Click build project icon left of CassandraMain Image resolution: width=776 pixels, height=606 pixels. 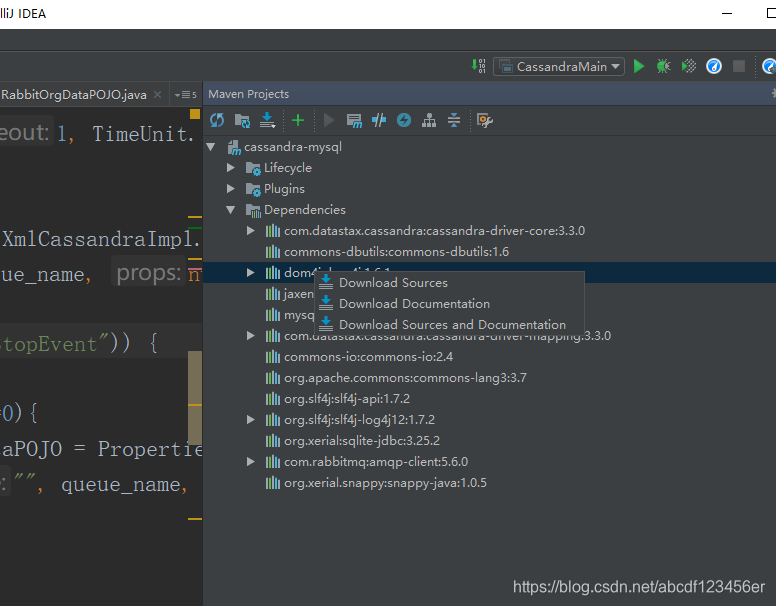pyautogui.click(x=479, y=66)
